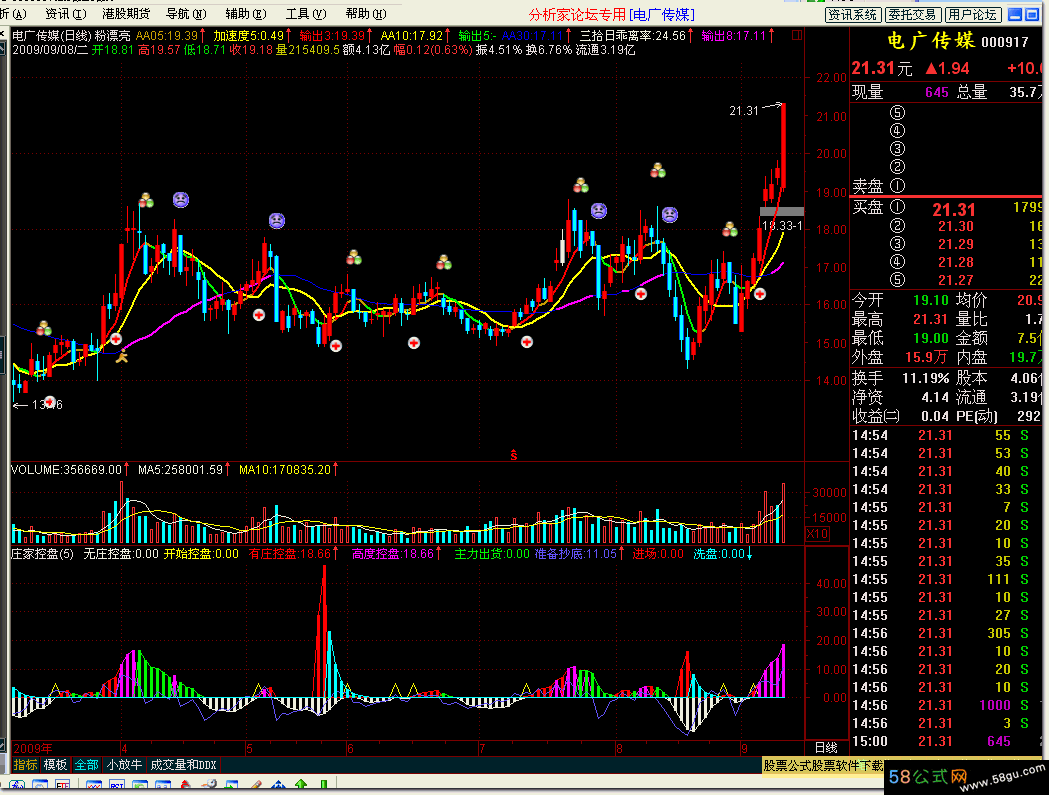Screen dimensions: 1049x795
Task: Select the 小放牛 tab
Action: tap(124, 765)
